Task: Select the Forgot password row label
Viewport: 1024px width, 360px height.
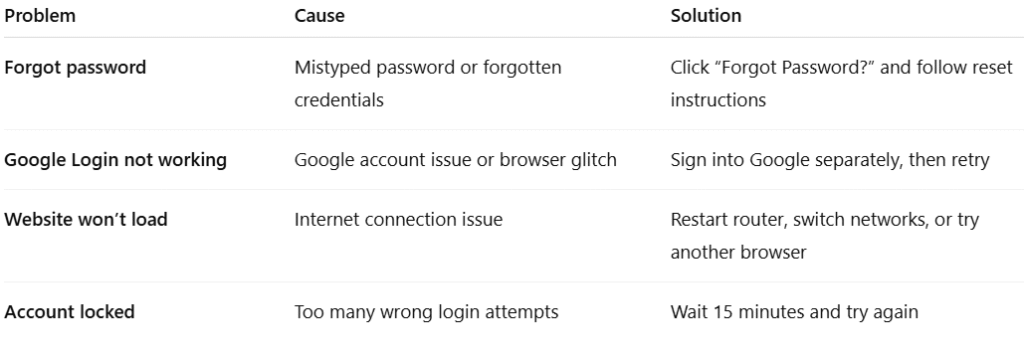Action: [75, 67]
